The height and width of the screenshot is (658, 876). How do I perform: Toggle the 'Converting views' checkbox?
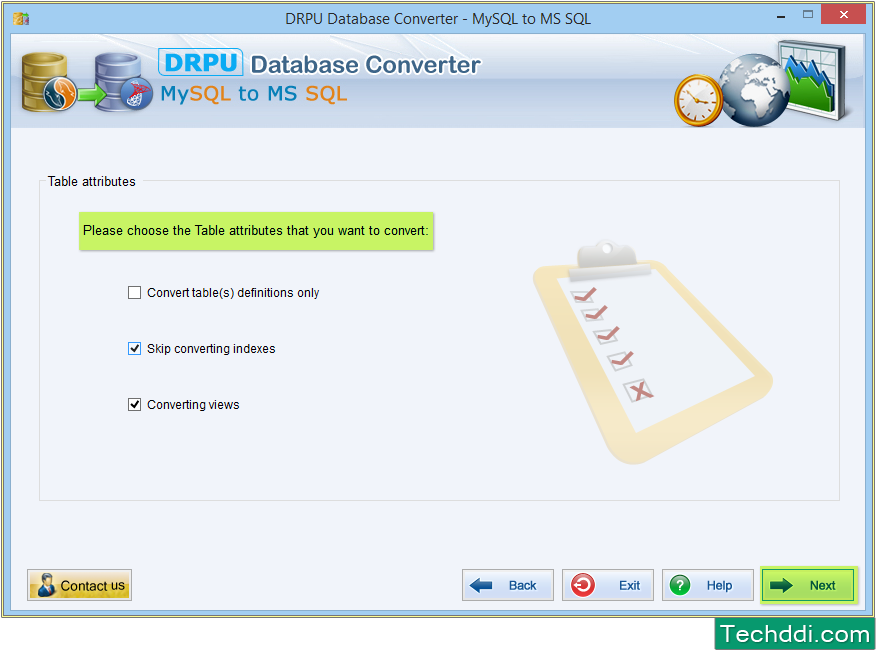click(134, 404)
